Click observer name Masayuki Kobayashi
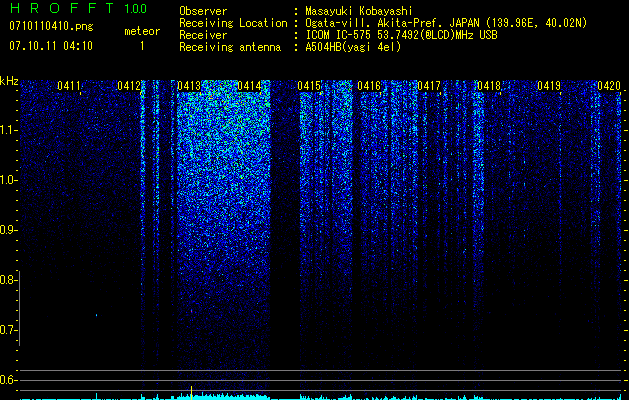Viewport: 629px width, 400px height. click(359, 11)
